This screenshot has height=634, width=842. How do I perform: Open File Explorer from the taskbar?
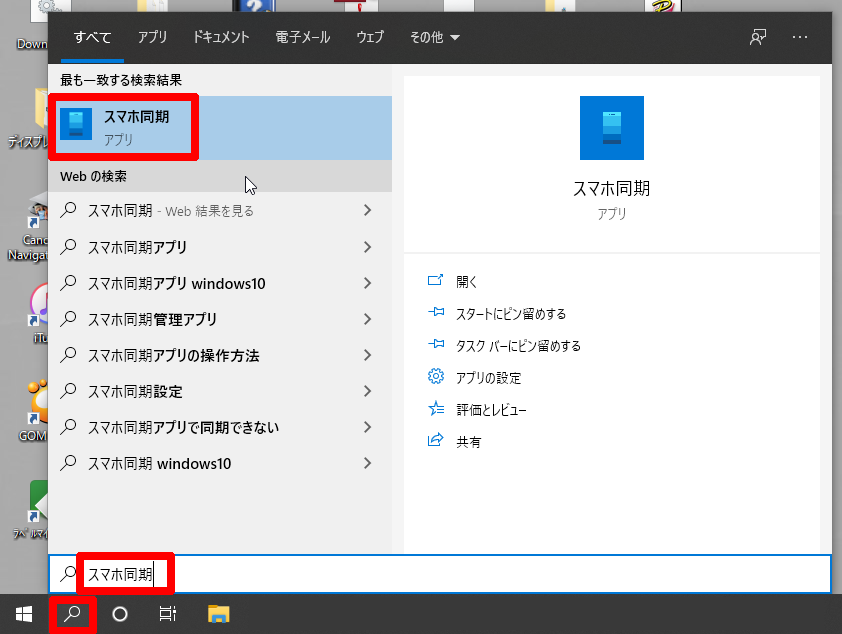[219, 614]
